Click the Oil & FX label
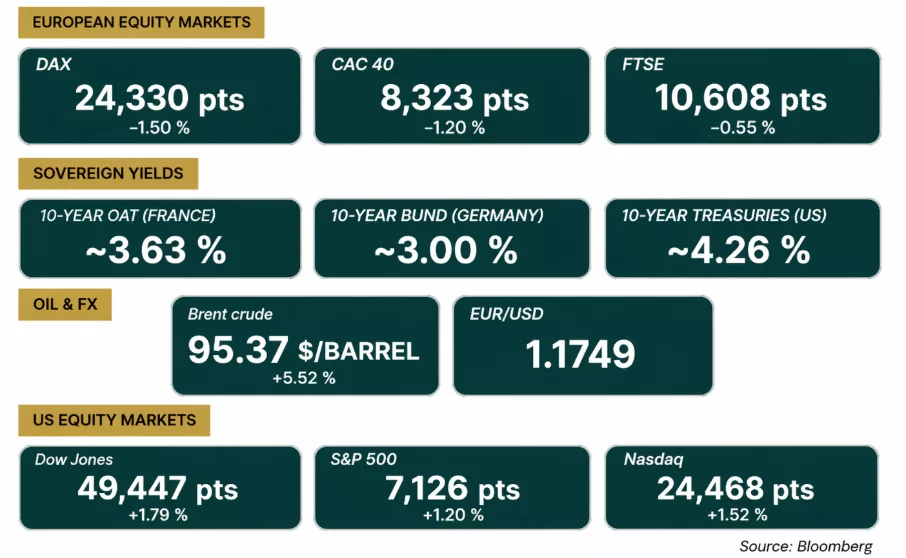 [65, 304]
